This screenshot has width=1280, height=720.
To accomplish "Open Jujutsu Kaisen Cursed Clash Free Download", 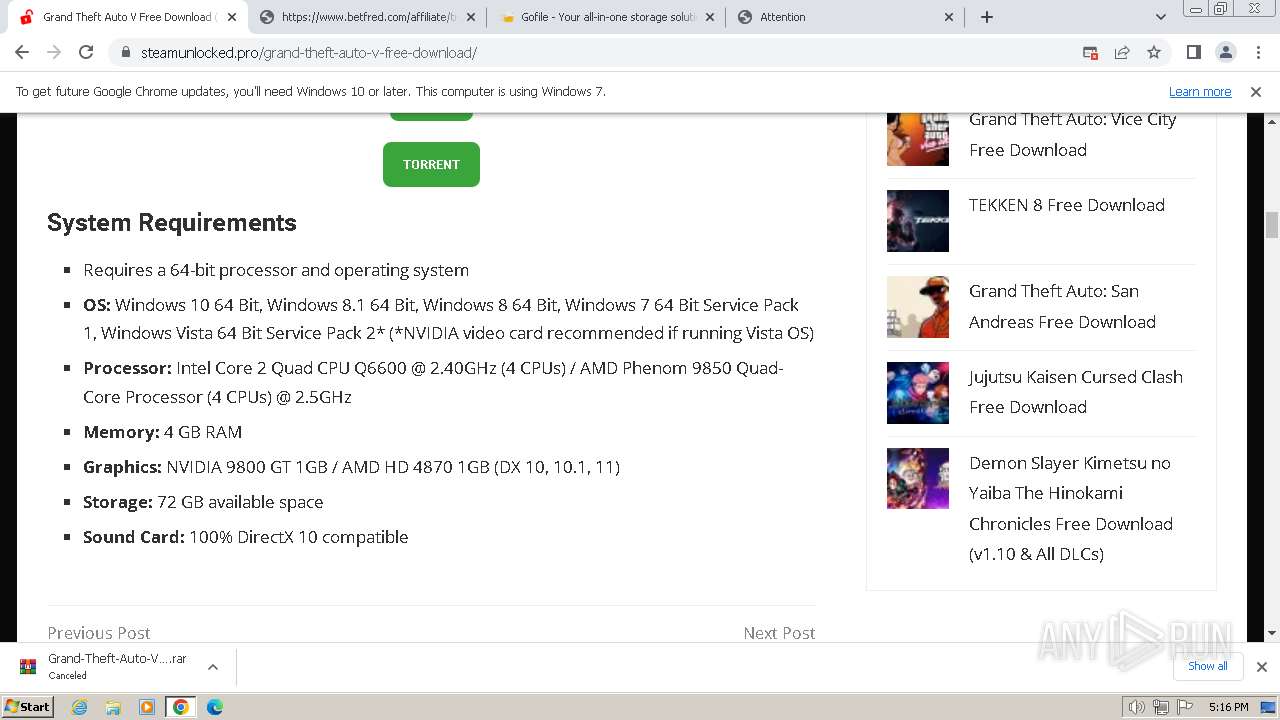I will click(1076, 392).
